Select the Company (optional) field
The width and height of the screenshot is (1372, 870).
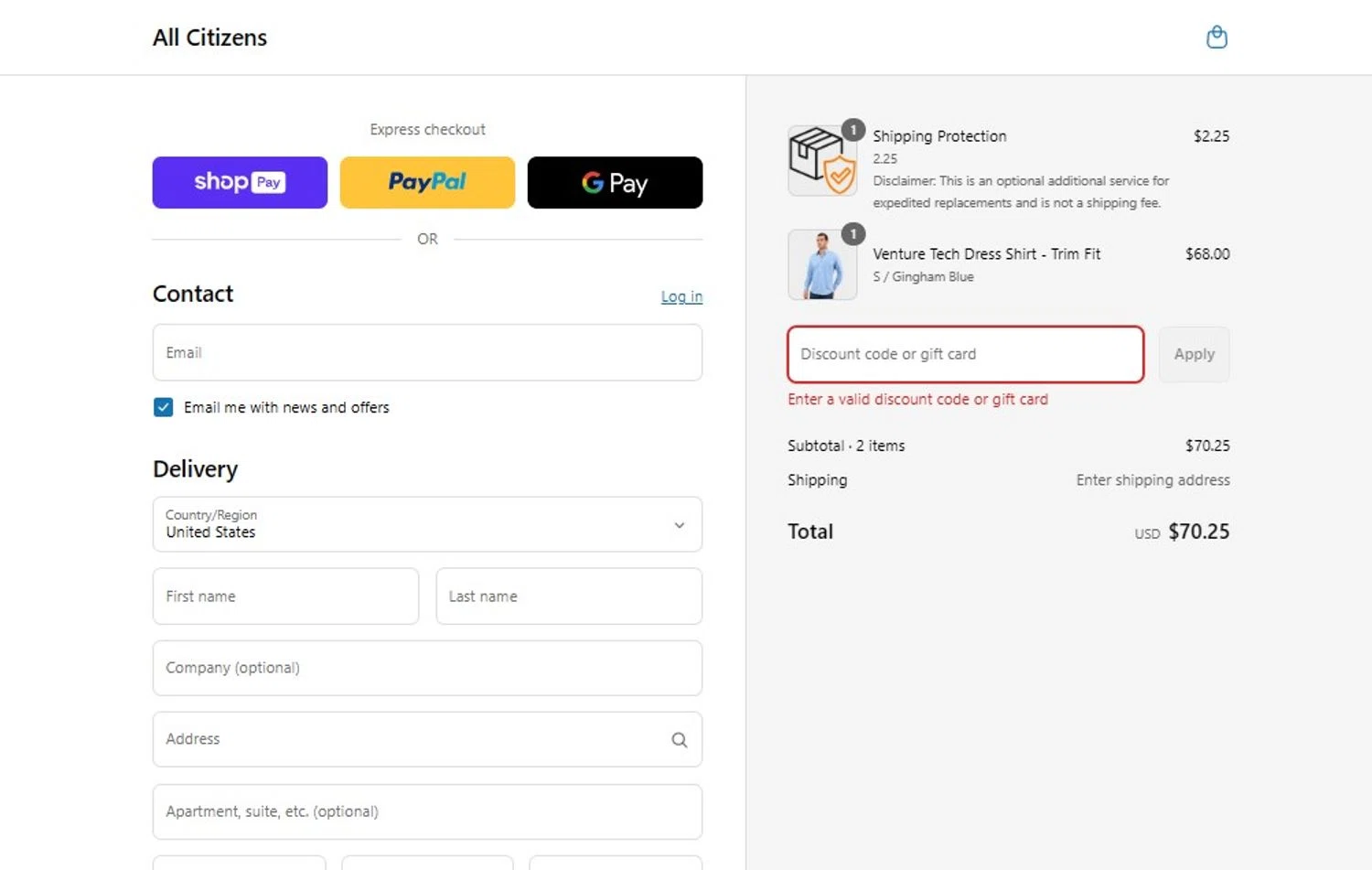coord(427,668)
